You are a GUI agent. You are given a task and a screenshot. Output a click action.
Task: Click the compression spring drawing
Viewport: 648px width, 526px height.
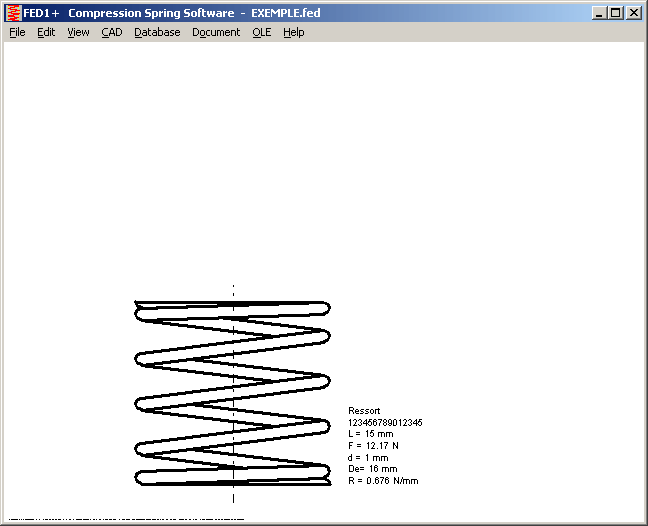pos(232,393)
